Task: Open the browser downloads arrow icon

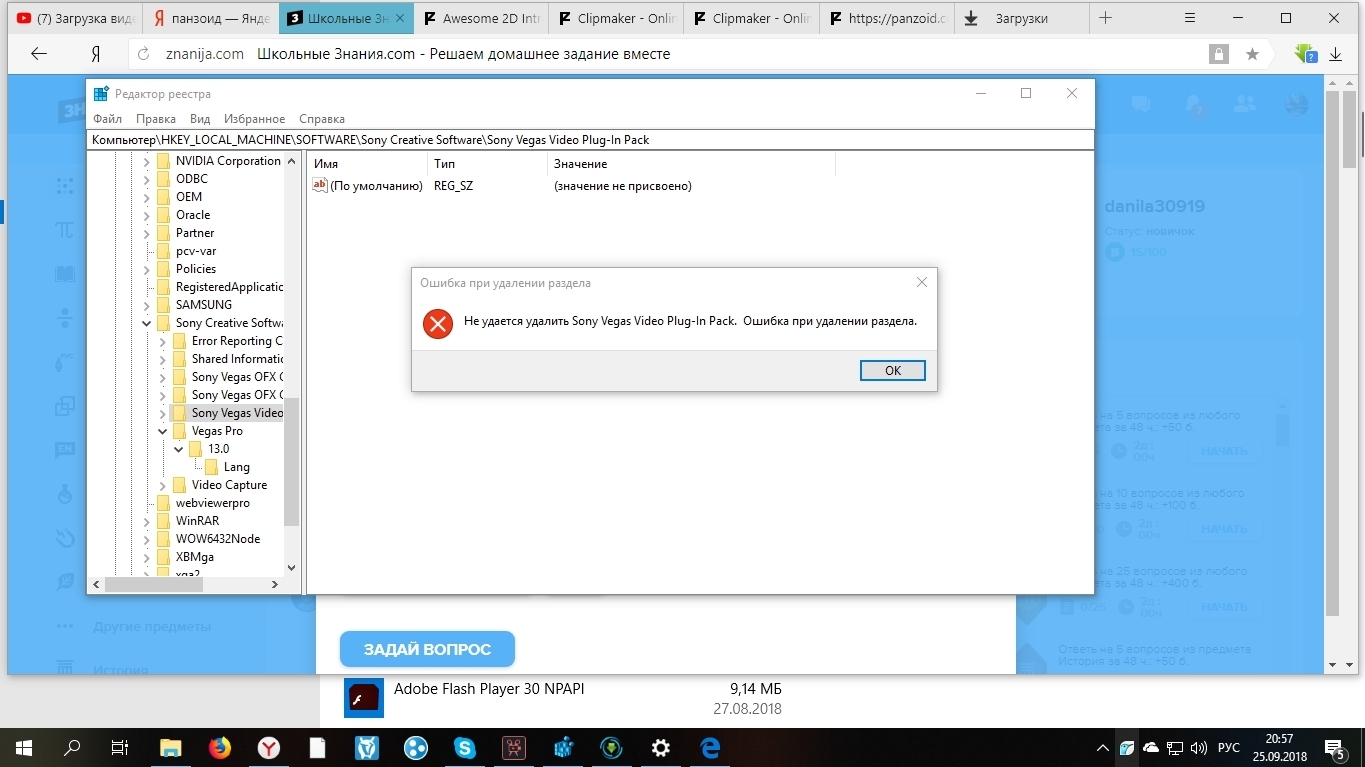Action: pos(1335,54)
